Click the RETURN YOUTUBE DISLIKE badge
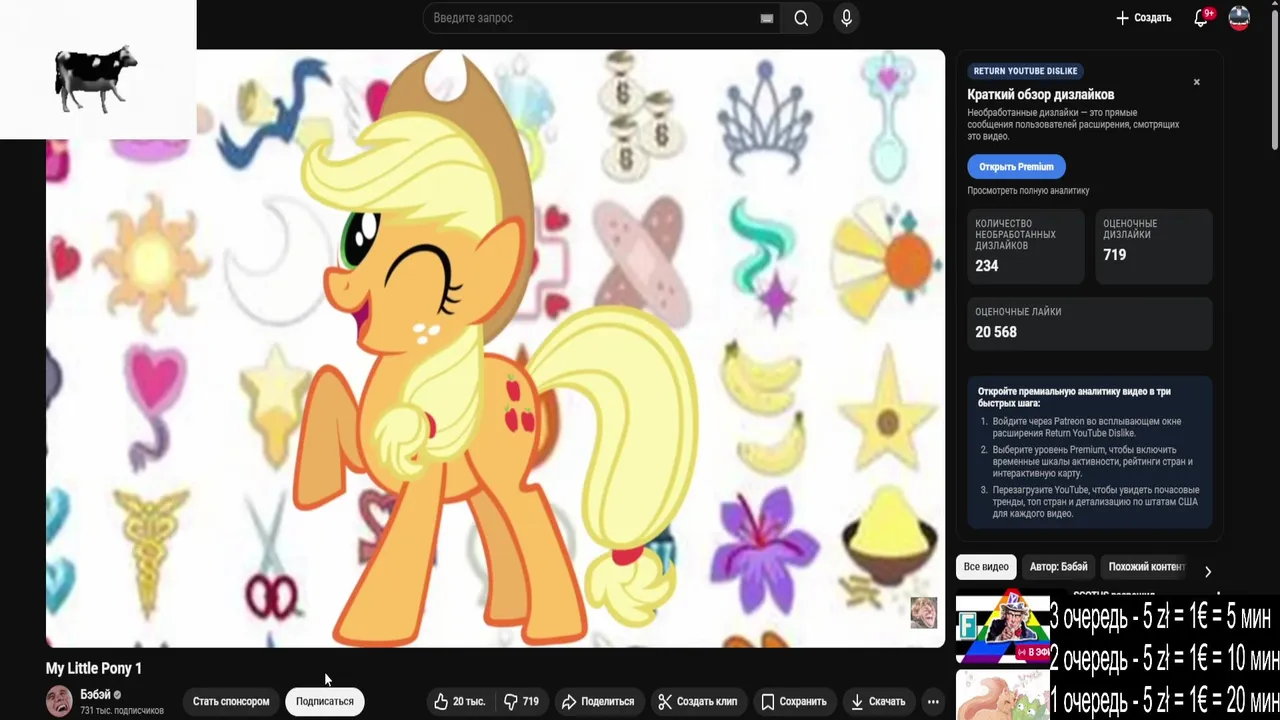 (x=1025, y=71)
